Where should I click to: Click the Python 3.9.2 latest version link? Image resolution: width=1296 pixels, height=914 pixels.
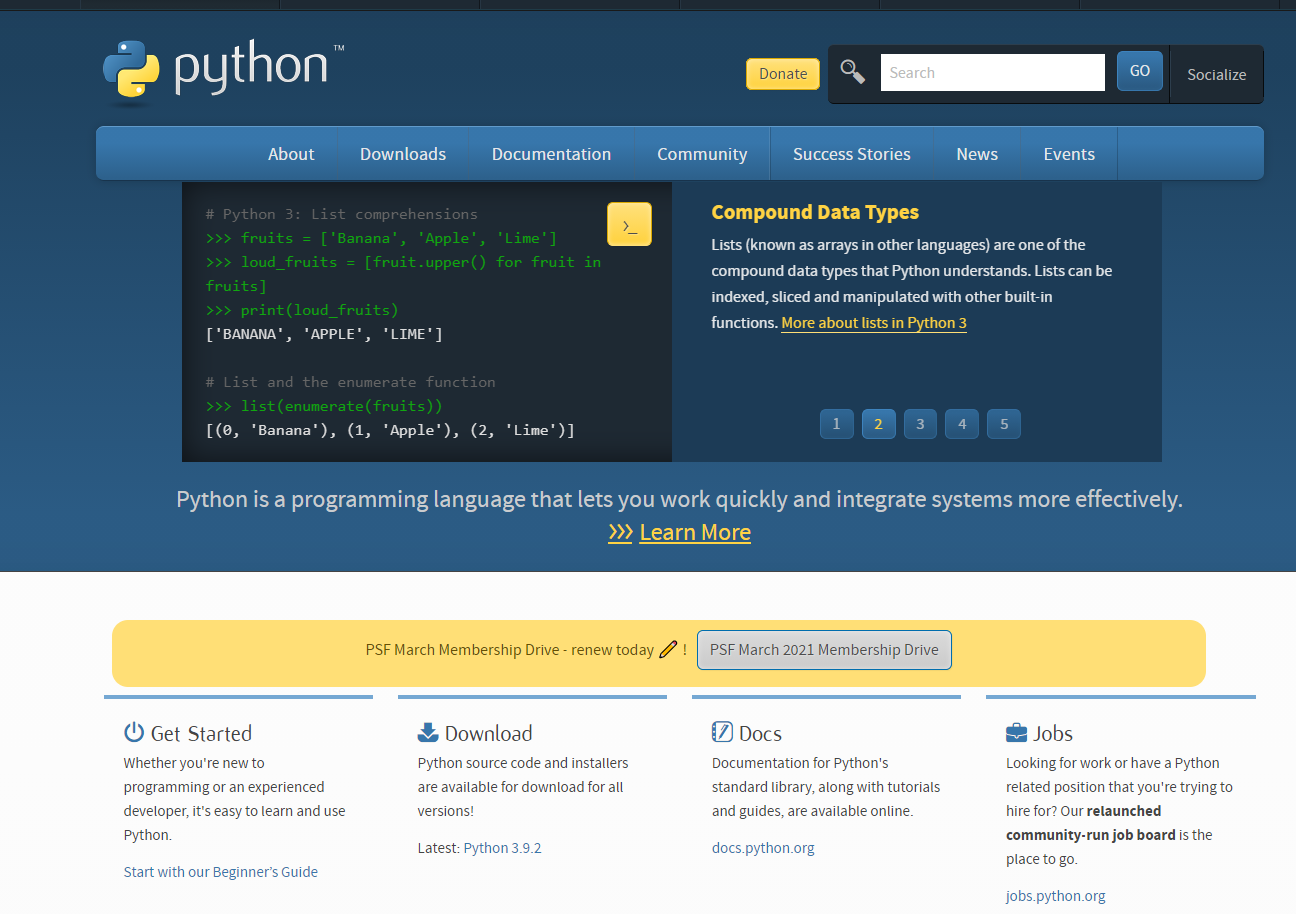pyautogui.click(x=502, y=848)
